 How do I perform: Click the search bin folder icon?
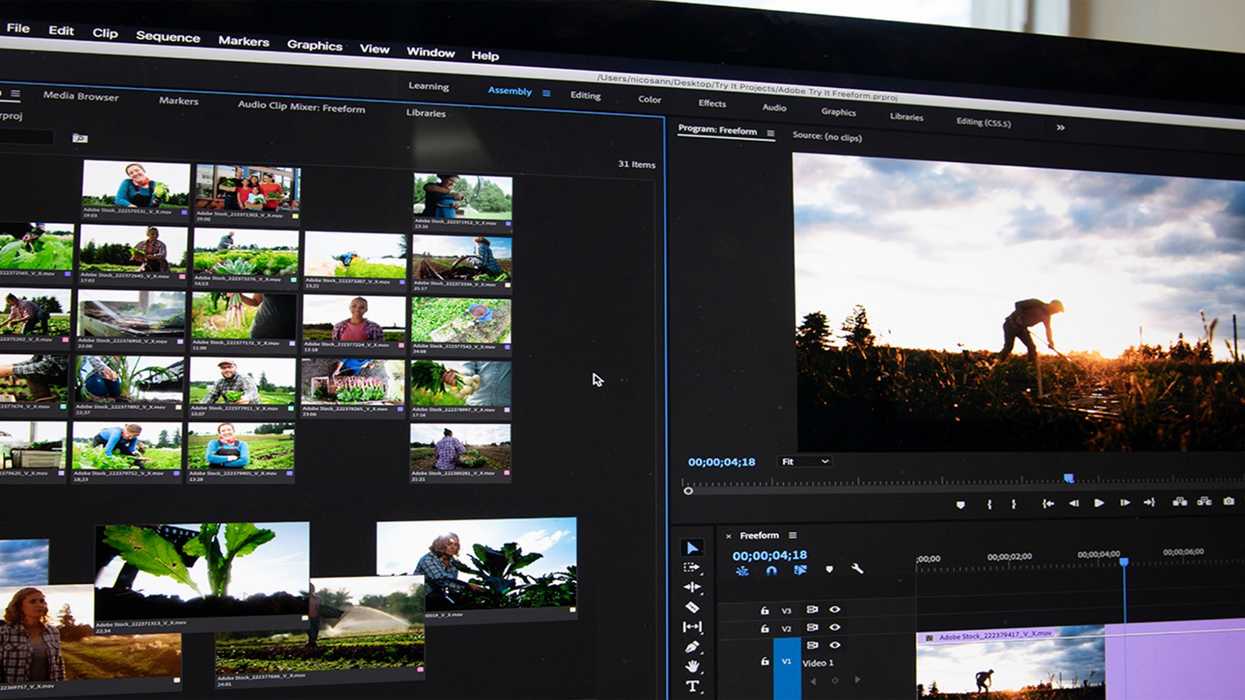[x=80, y=138]
